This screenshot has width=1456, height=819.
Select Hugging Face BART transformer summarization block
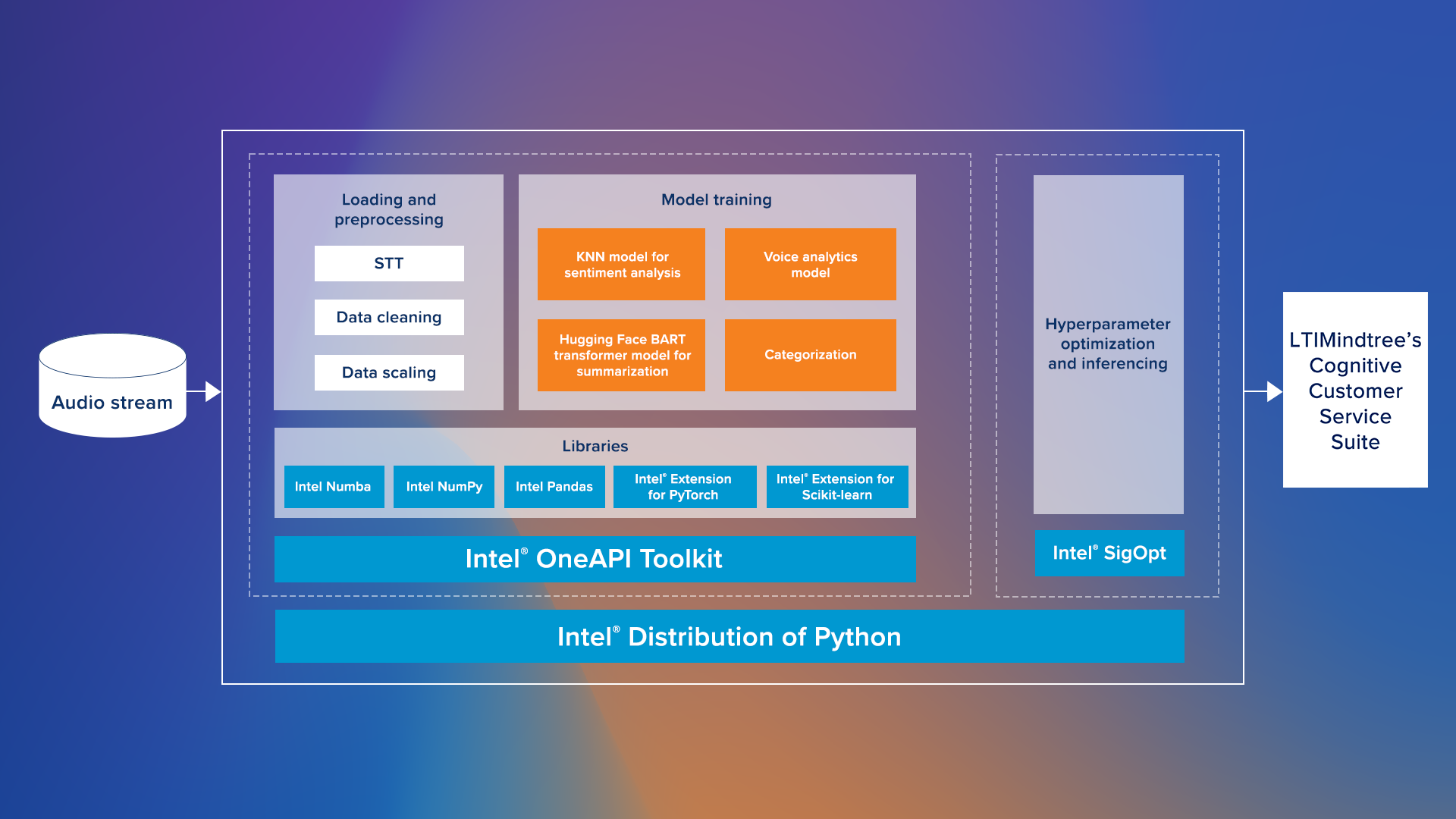point(621,355)
